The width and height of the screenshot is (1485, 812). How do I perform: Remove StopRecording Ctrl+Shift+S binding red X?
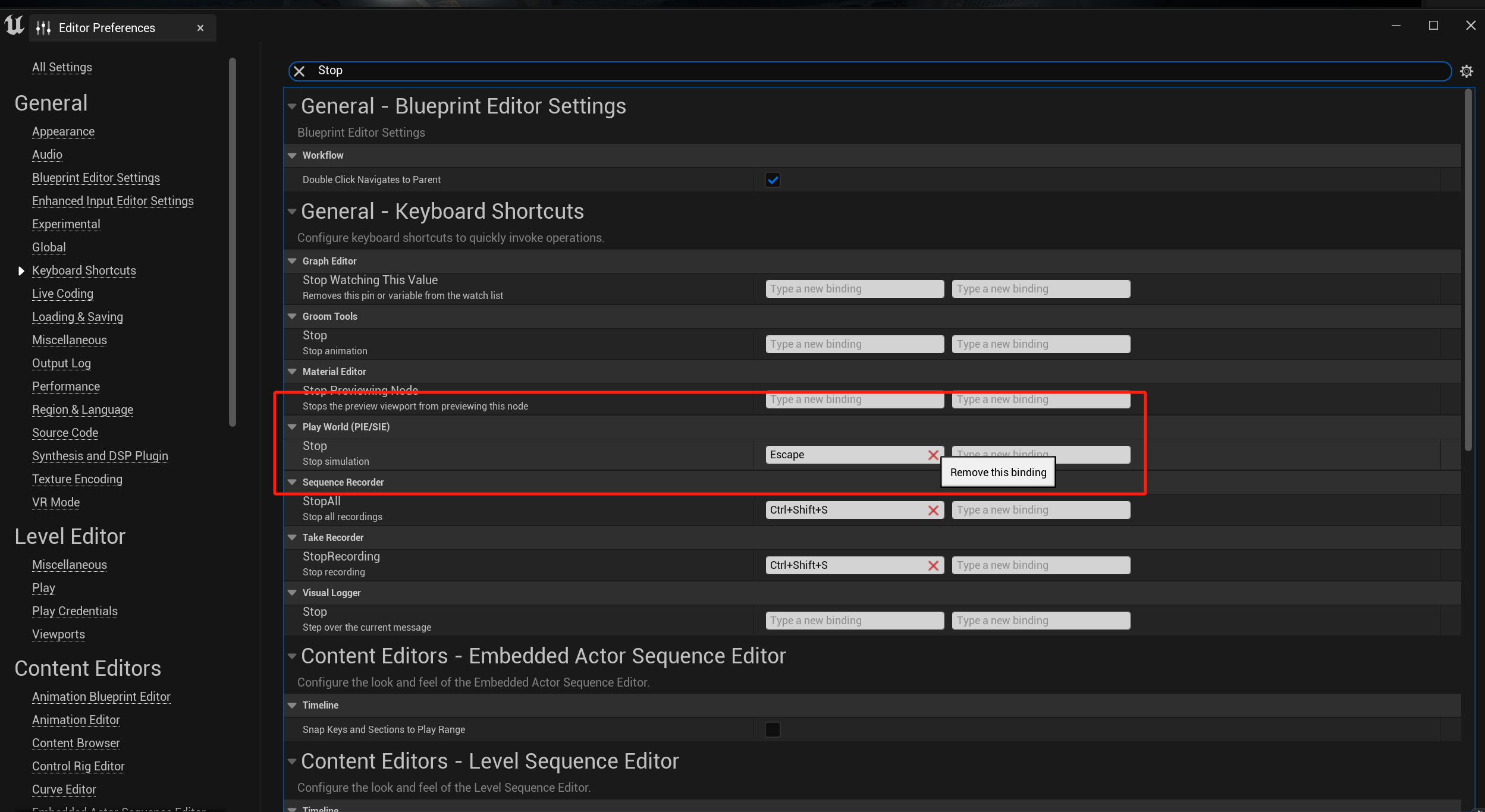pos(933,566)
